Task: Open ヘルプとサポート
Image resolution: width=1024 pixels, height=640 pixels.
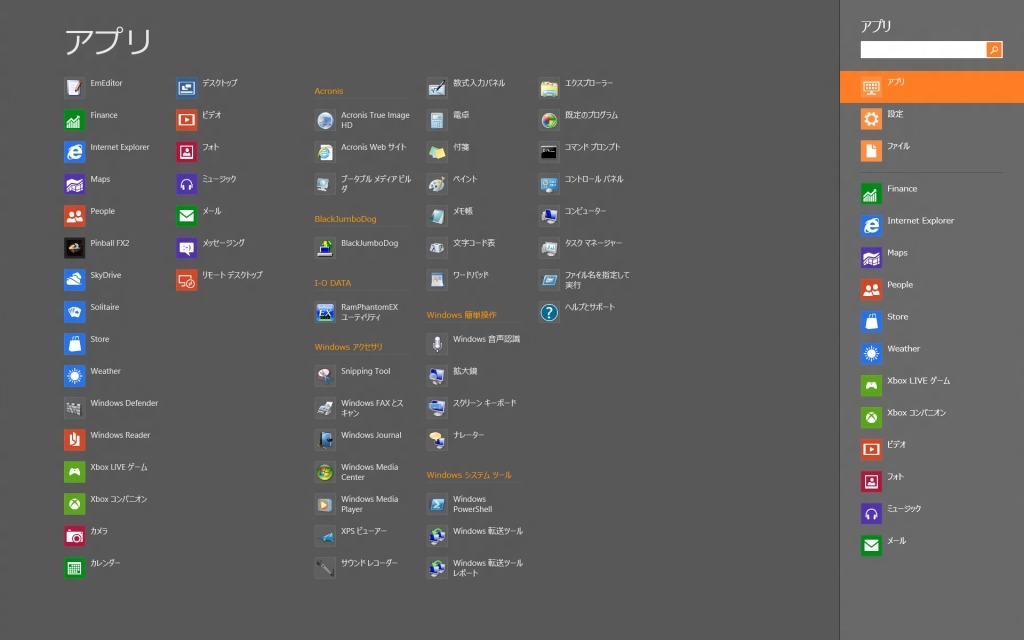Action: (549, 312)
